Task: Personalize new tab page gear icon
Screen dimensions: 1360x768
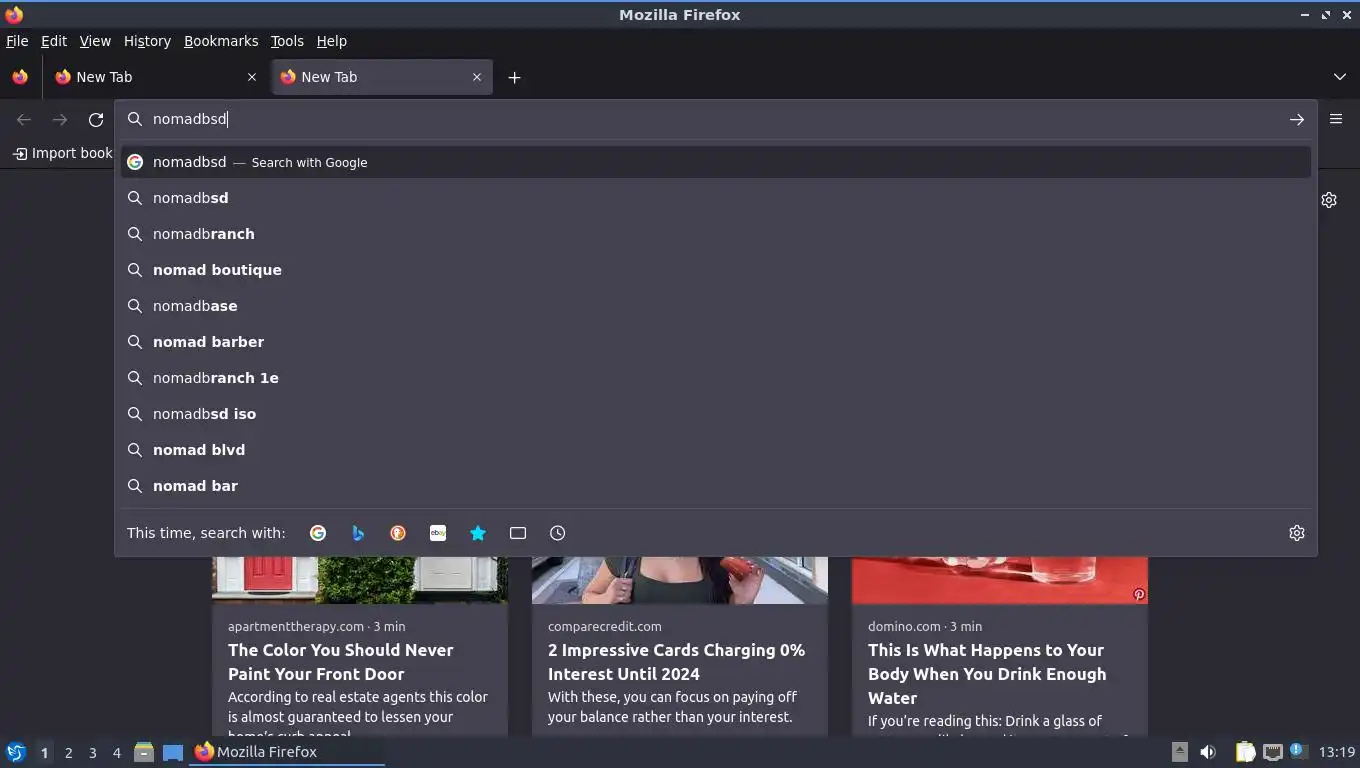Action: 1329,200
